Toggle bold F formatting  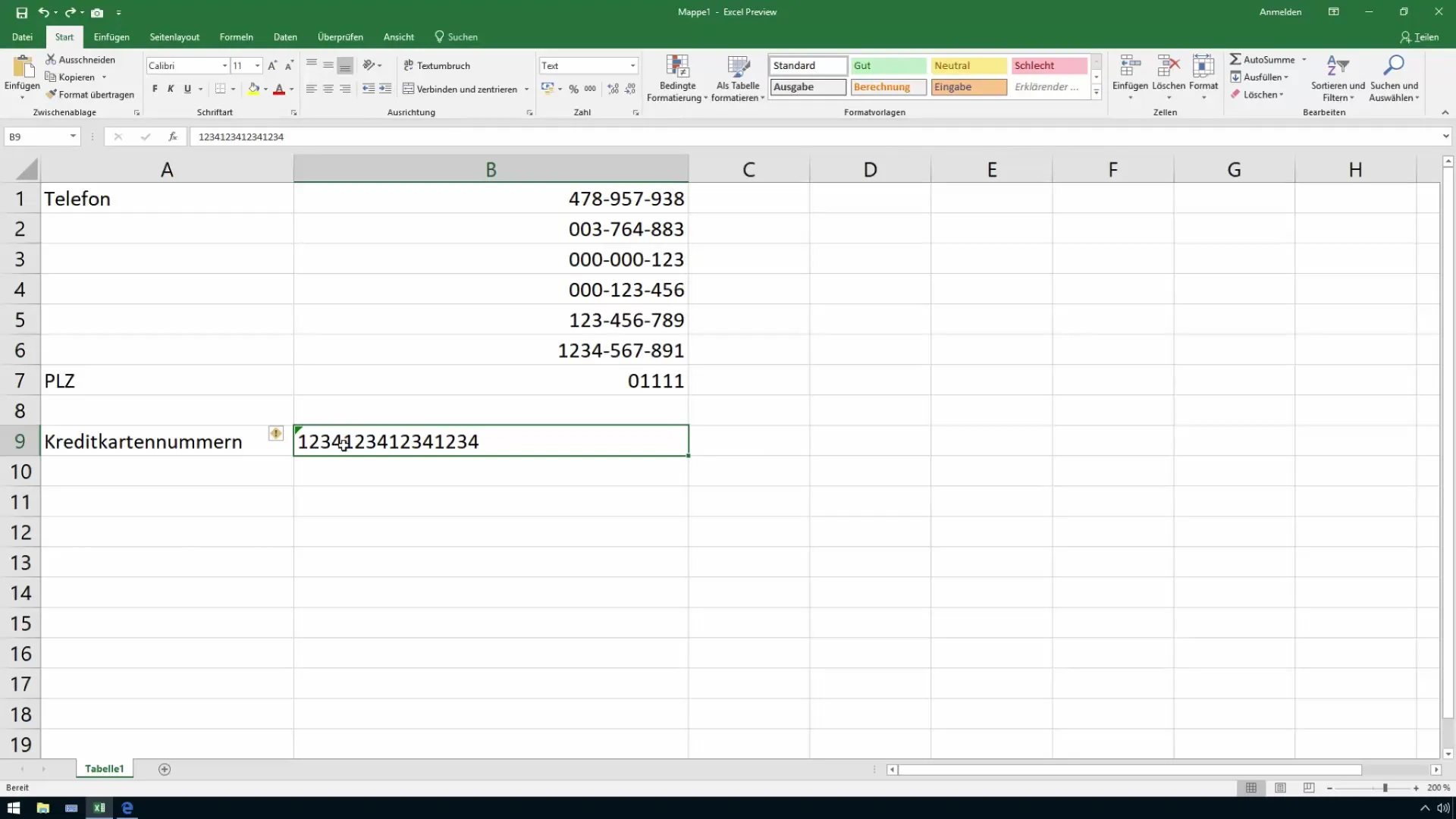(x=155, y=89)
